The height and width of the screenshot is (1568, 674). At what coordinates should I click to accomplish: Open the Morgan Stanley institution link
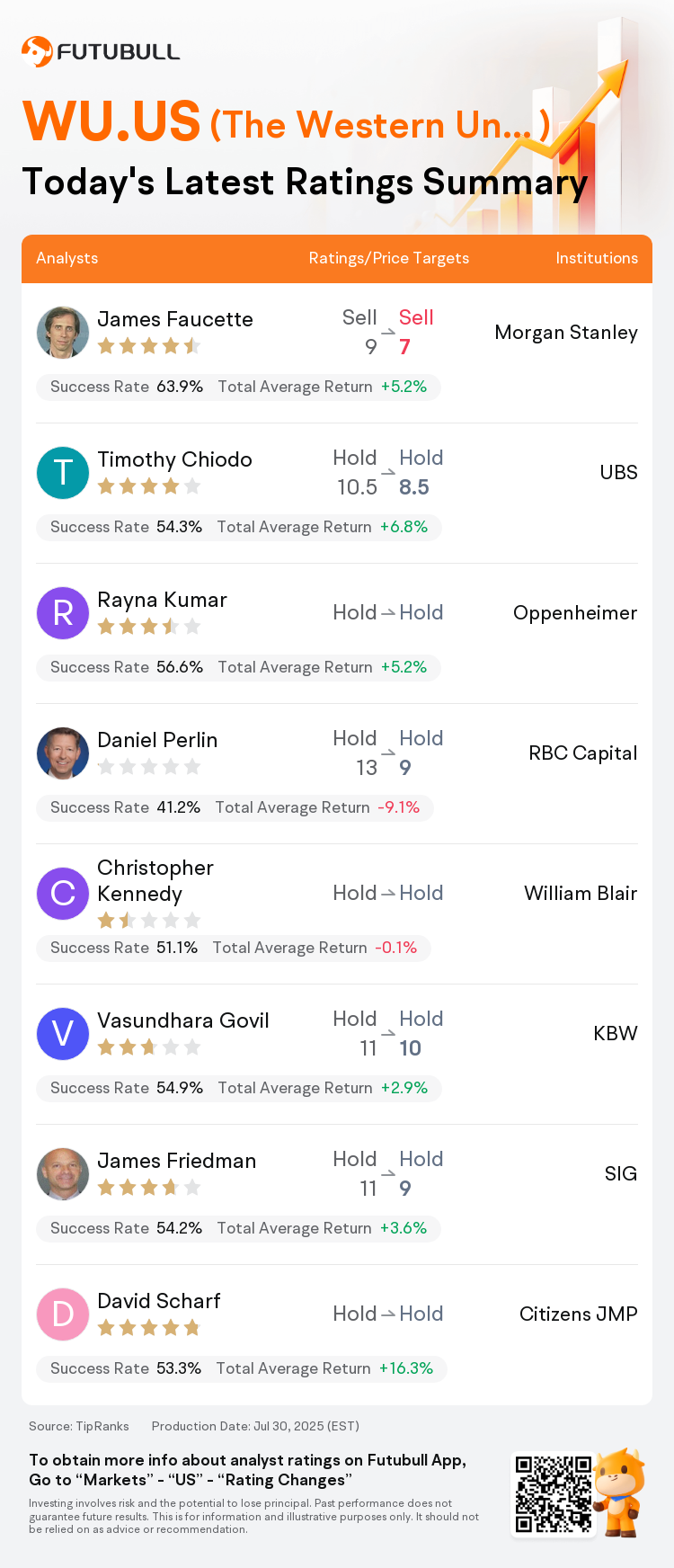click(x=566, y=332)
